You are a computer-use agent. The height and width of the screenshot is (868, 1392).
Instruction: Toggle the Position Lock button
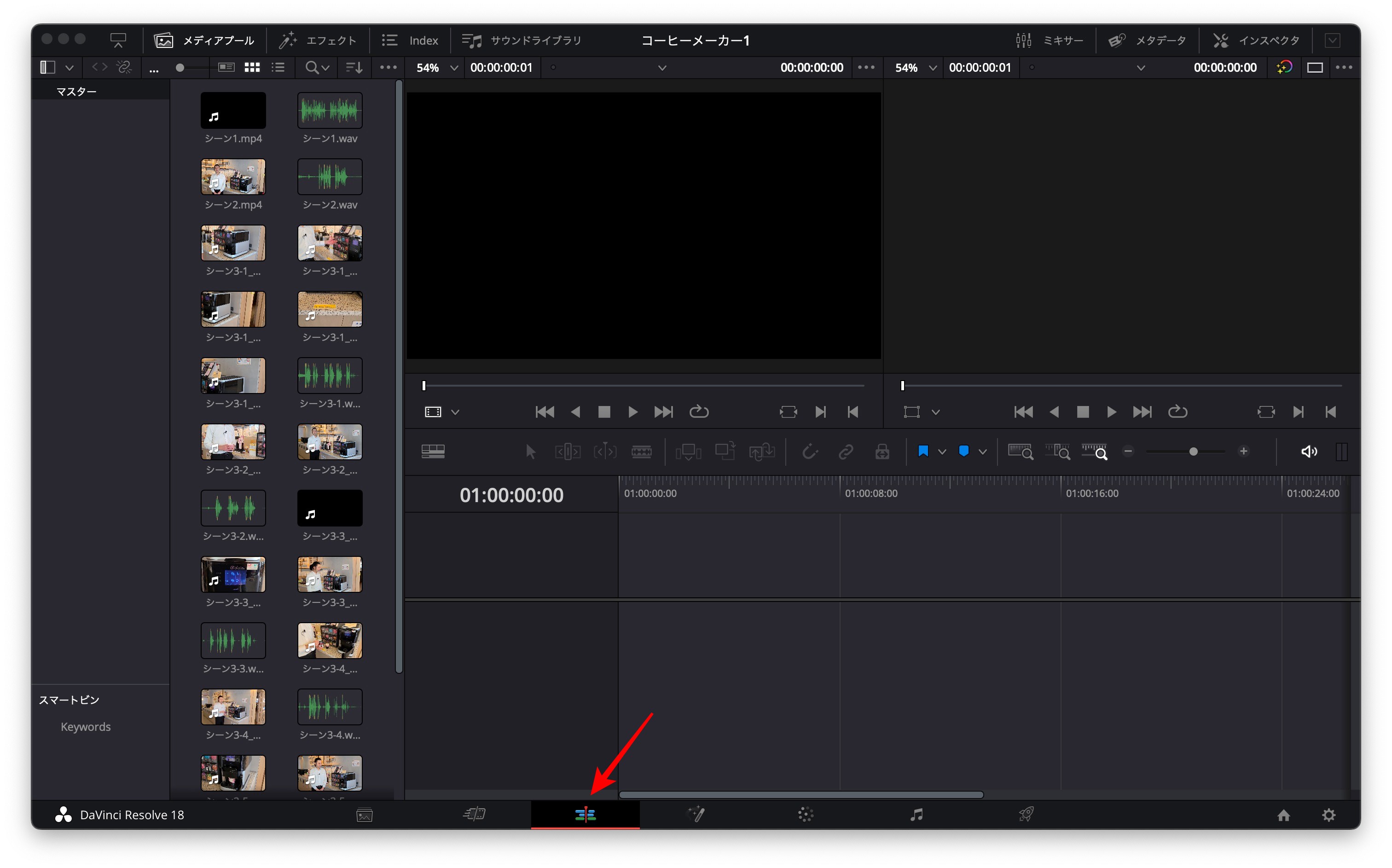click(x=882, y=452)
